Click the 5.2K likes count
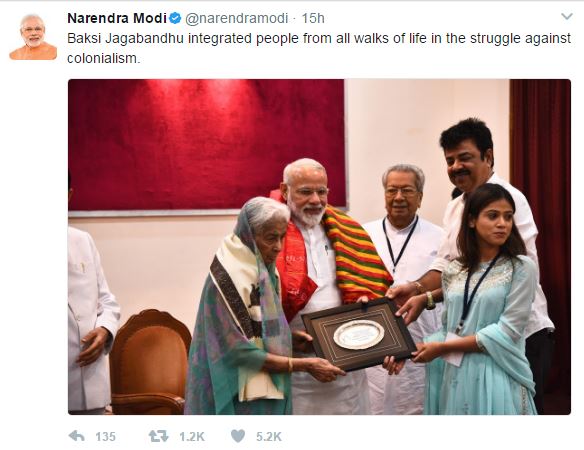Screen dimensions: 584x450 coord(269,436)
